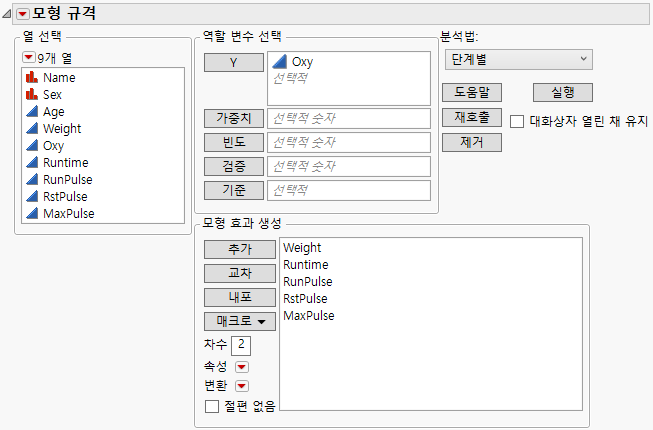Open the 매크로 dropdown button
The width and height of the screenshot is (653, 430).
pyautogui.click(x=240, y=321)
